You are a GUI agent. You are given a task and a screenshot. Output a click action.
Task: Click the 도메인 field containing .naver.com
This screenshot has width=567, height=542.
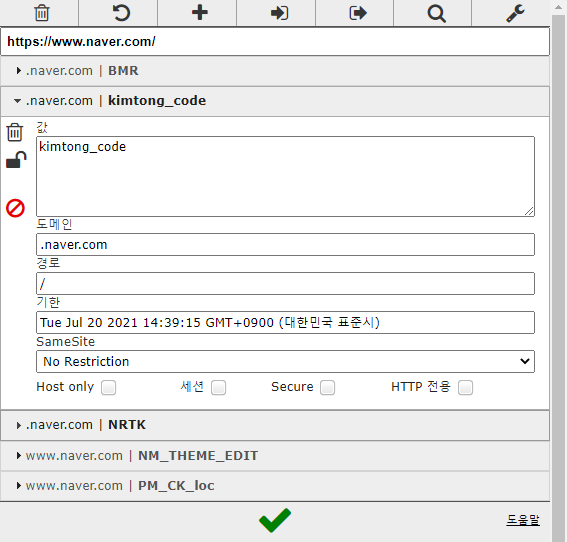click(285, 244)
